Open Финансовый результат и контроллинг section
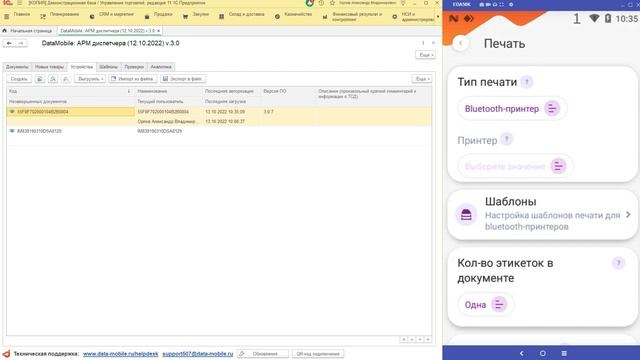This screenshot has width=640, height=360. (x=352, y=17)
